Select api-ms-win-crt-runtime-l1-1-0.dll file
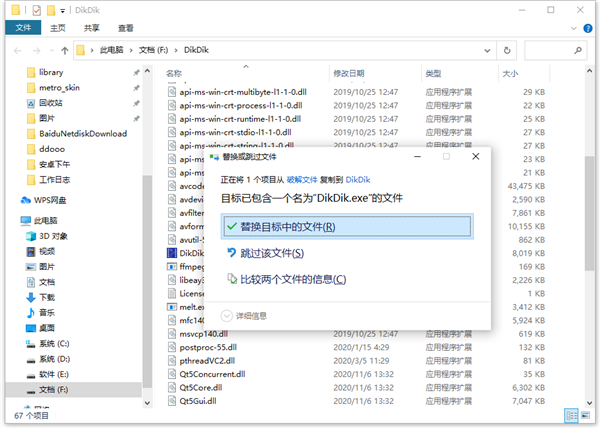This screenshot has width=600, height=428. pos(240,119)
